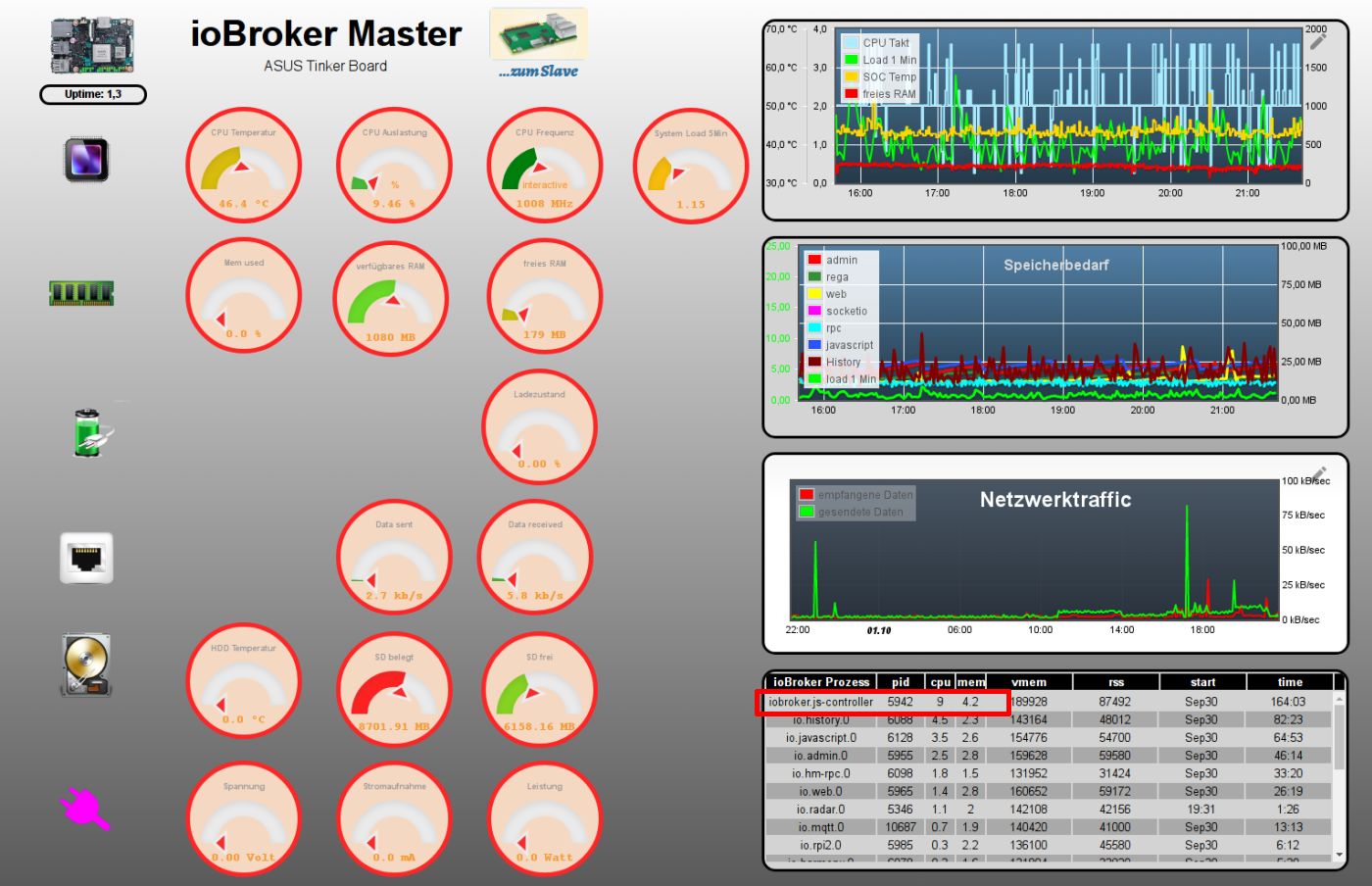Select the Spannung gauge
This screenshot has height=886, width=1372.
pyautogui.click(x=243, y=818)
